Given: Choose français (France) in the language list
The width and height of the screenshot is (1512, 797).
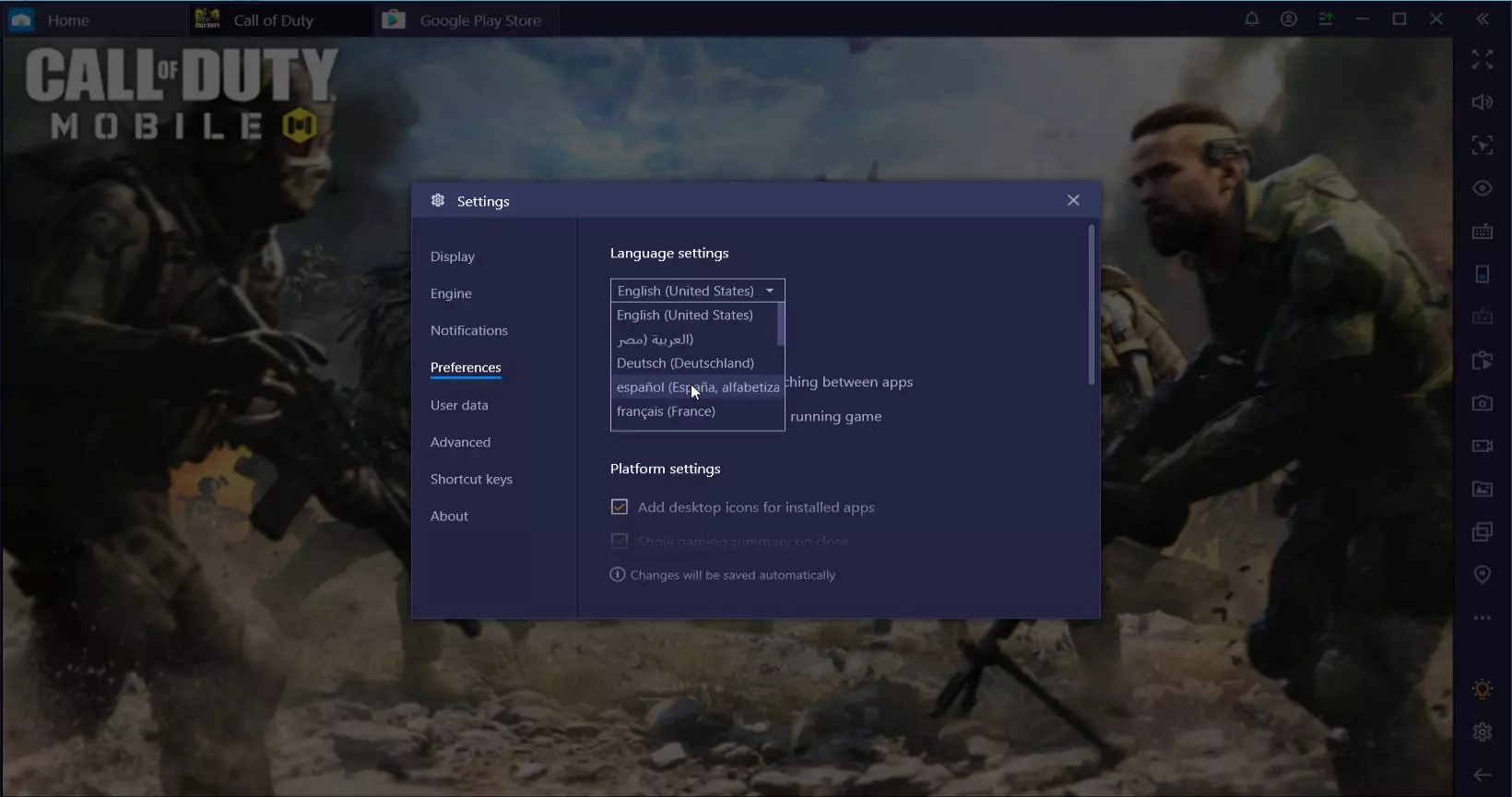Looking at the screenshot, I should (666, 411).
